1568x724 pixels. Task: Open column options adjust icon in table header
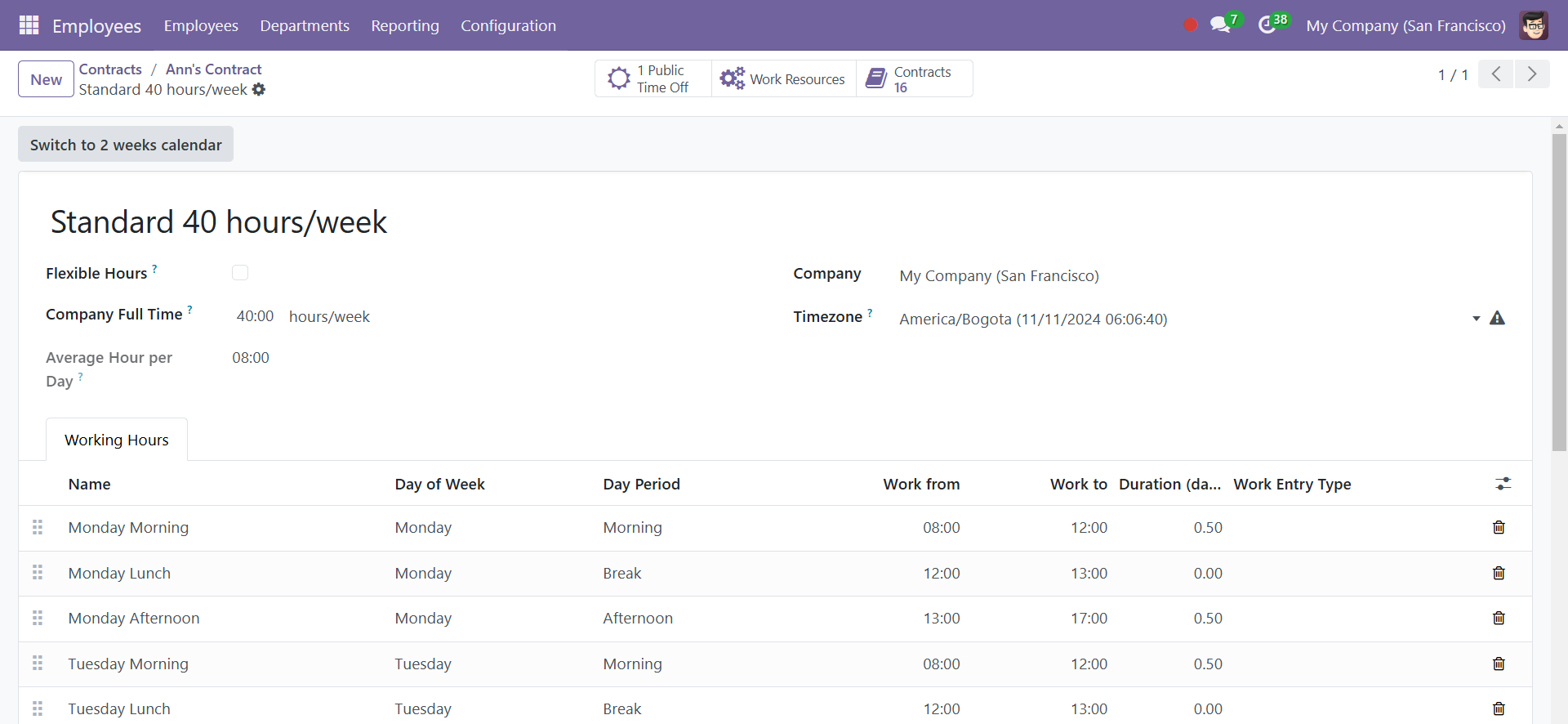(x=1503, y=484)
